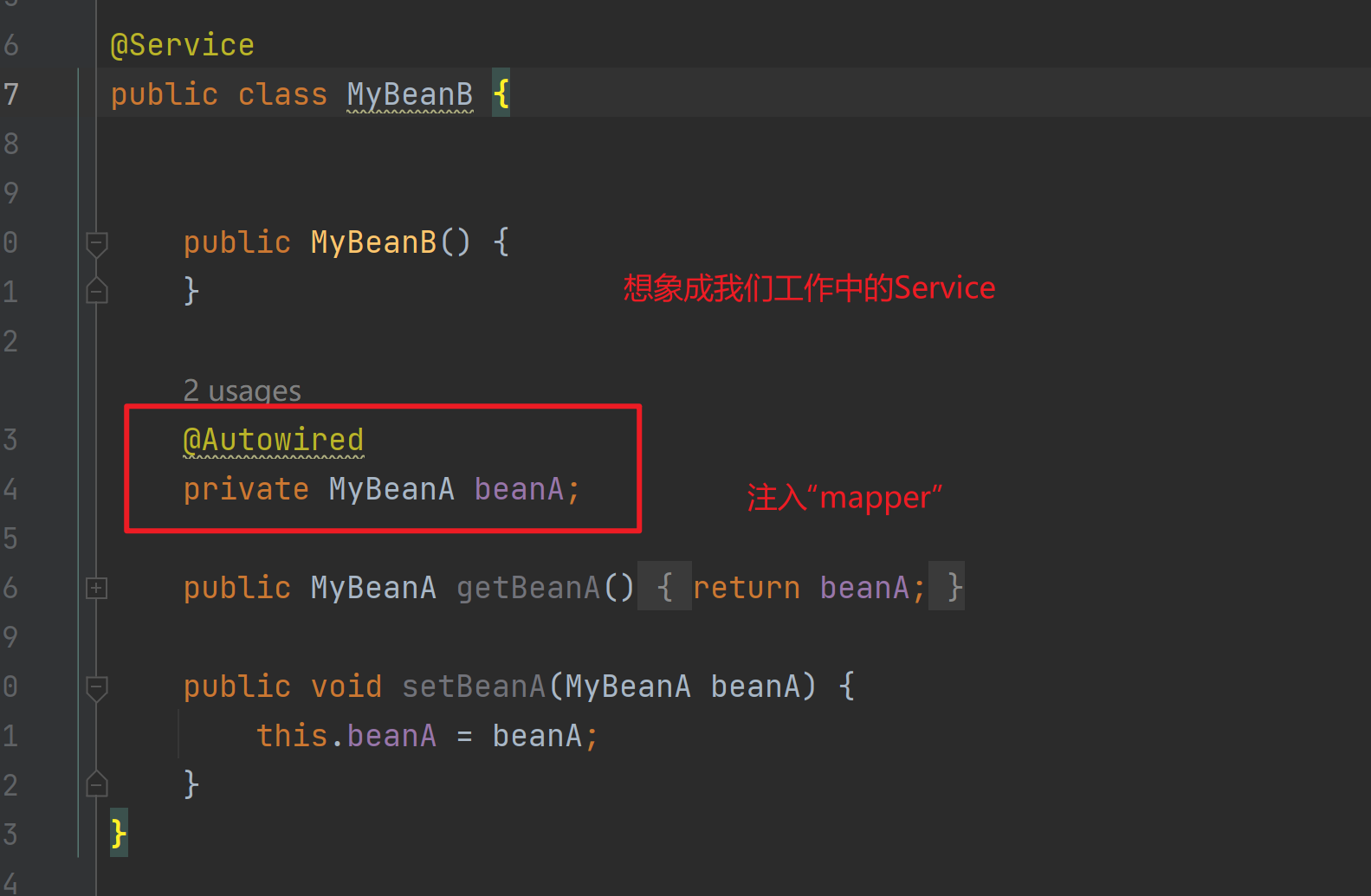Screen dimensions: 1371x896
Task: Click the opening brace after MyBeanB class
Action: click(501, 93)
